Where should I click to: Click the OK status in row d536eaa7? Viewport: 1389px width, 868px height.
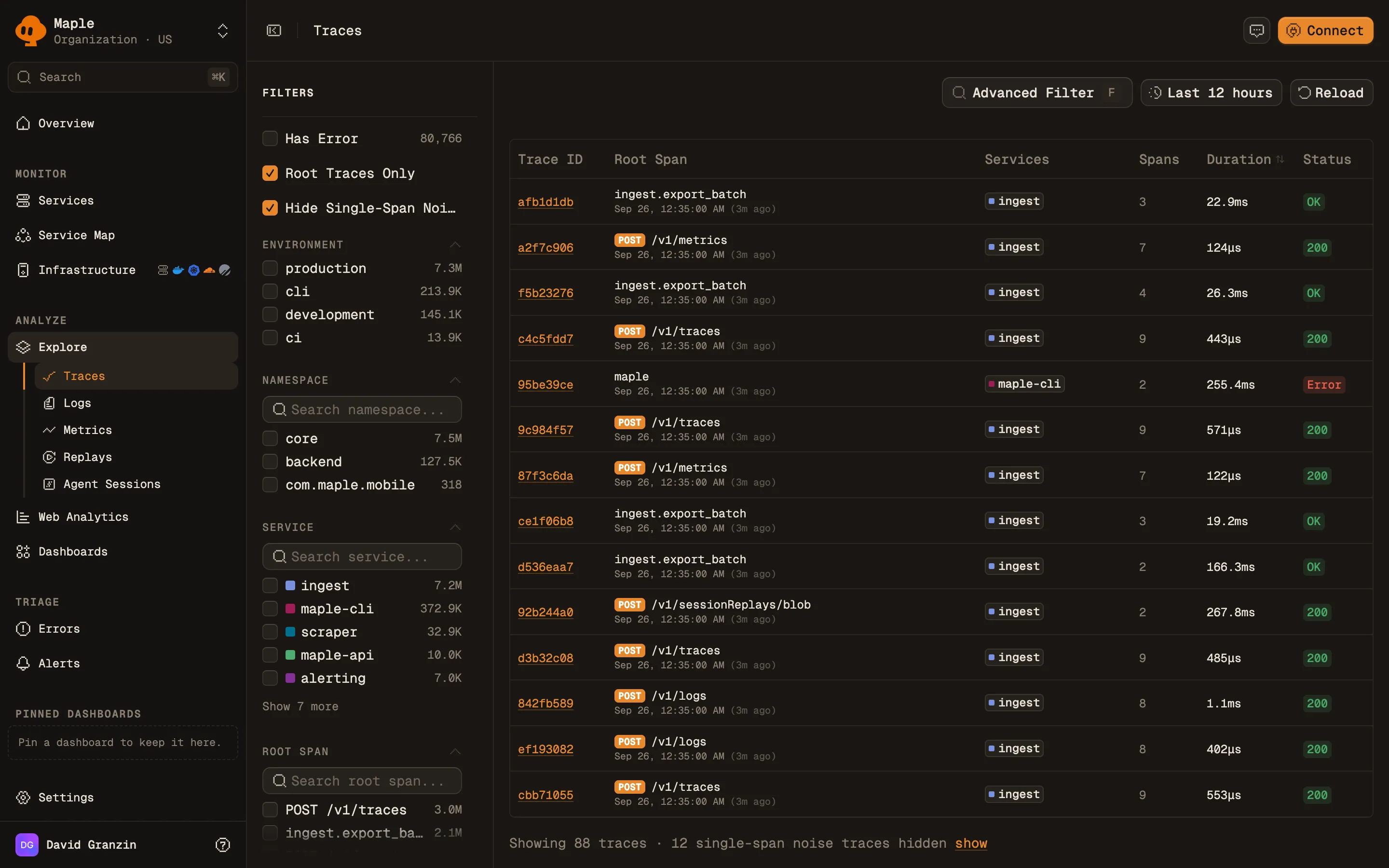point(1313,567)
